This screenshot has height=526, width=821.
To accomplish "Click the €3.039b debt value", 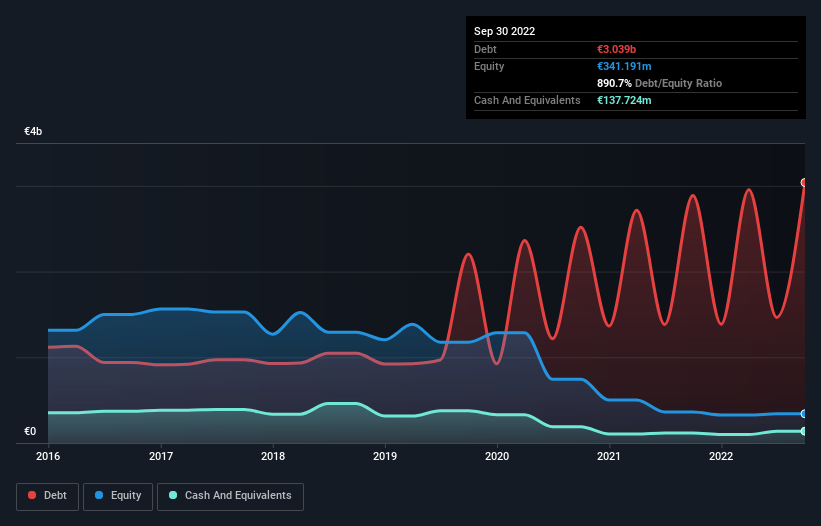I will 616,49.
